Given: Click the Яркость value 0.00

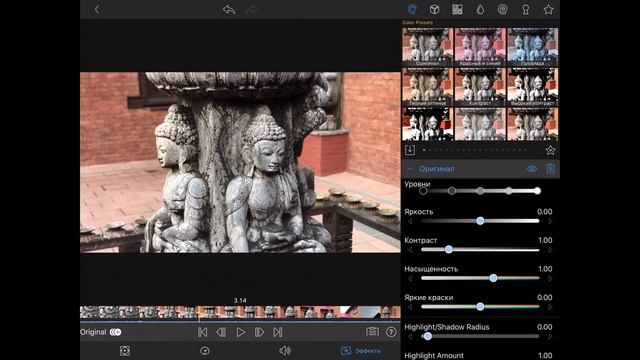Looking at the screenshot, I should 544,212.
